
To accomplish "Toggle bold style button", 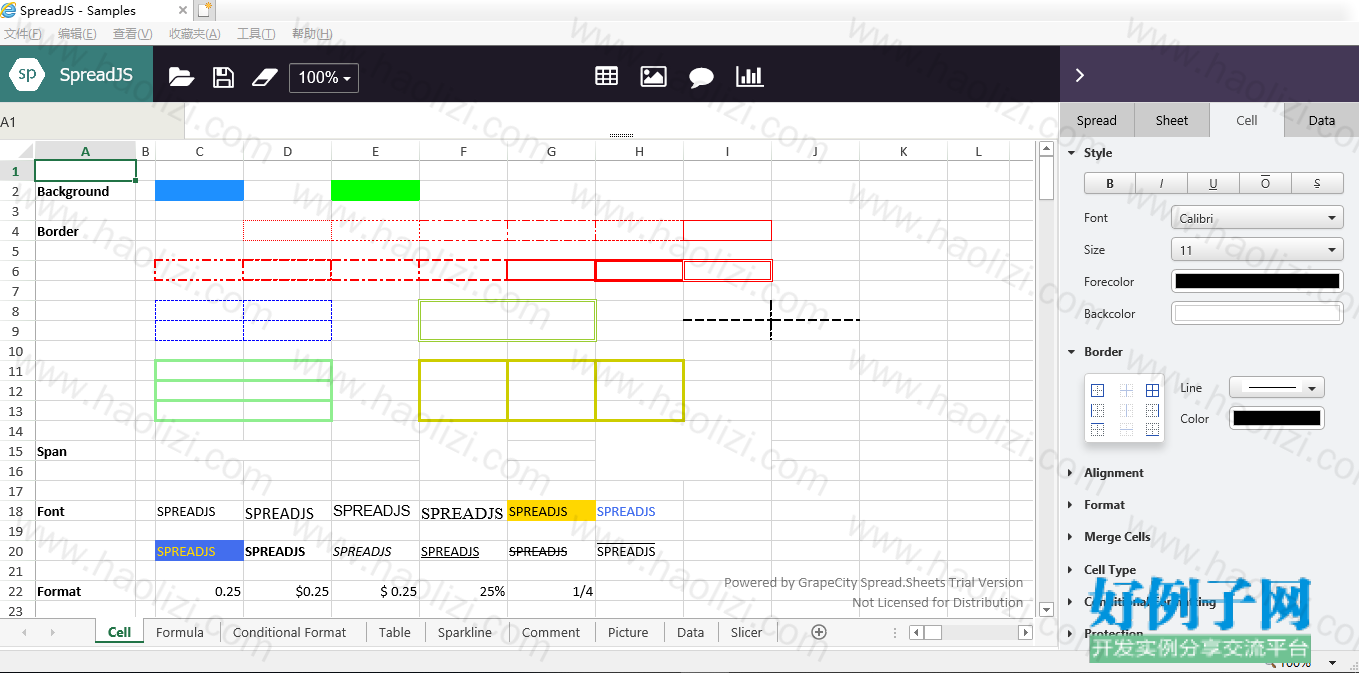I will pyautogui.click(x=1110, y=183).
